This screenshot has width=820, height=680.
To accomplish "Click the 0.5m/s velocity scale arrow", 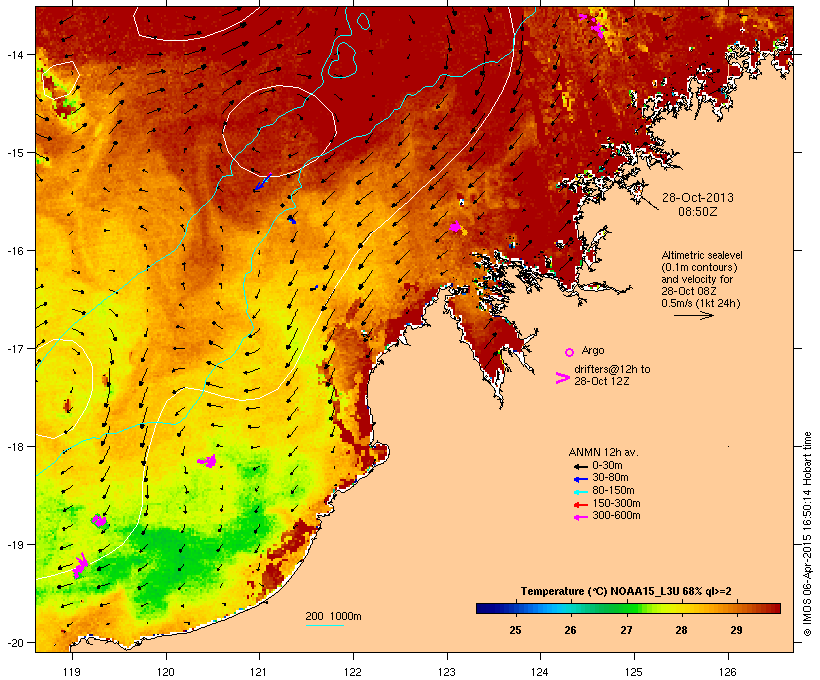I will [693, 315].
